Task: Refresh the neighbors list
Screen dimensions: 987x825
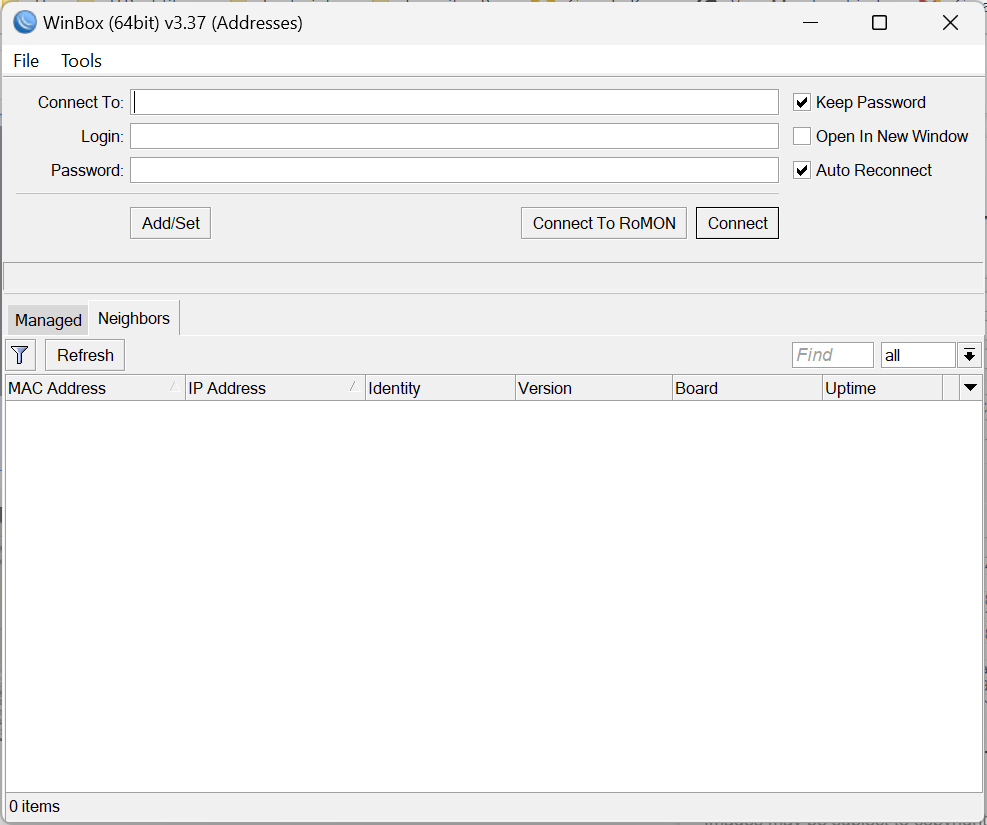Action: tap(85, 356)
